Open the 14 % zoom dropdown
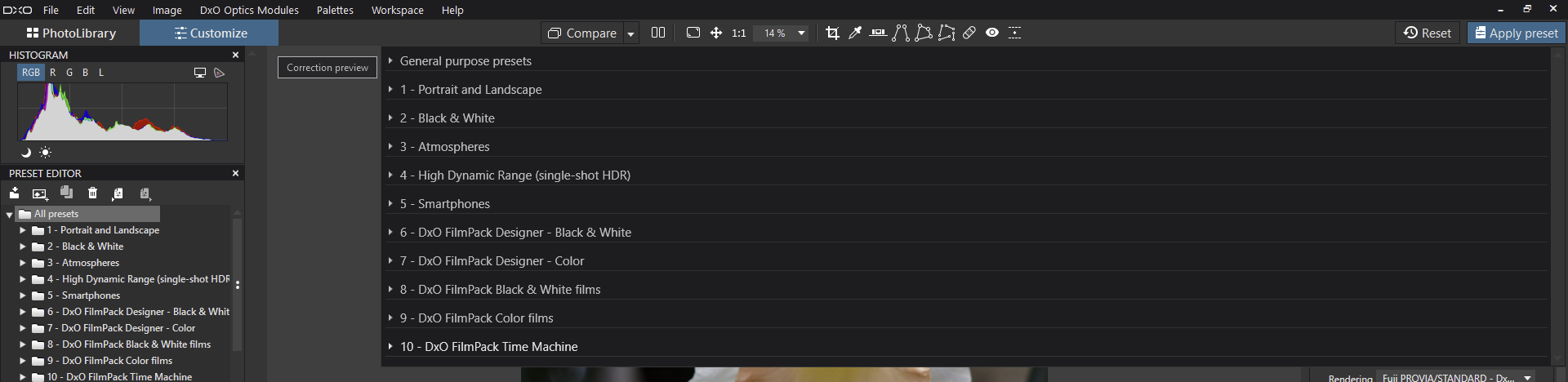Screen dimensions: 1568x382 801,33
